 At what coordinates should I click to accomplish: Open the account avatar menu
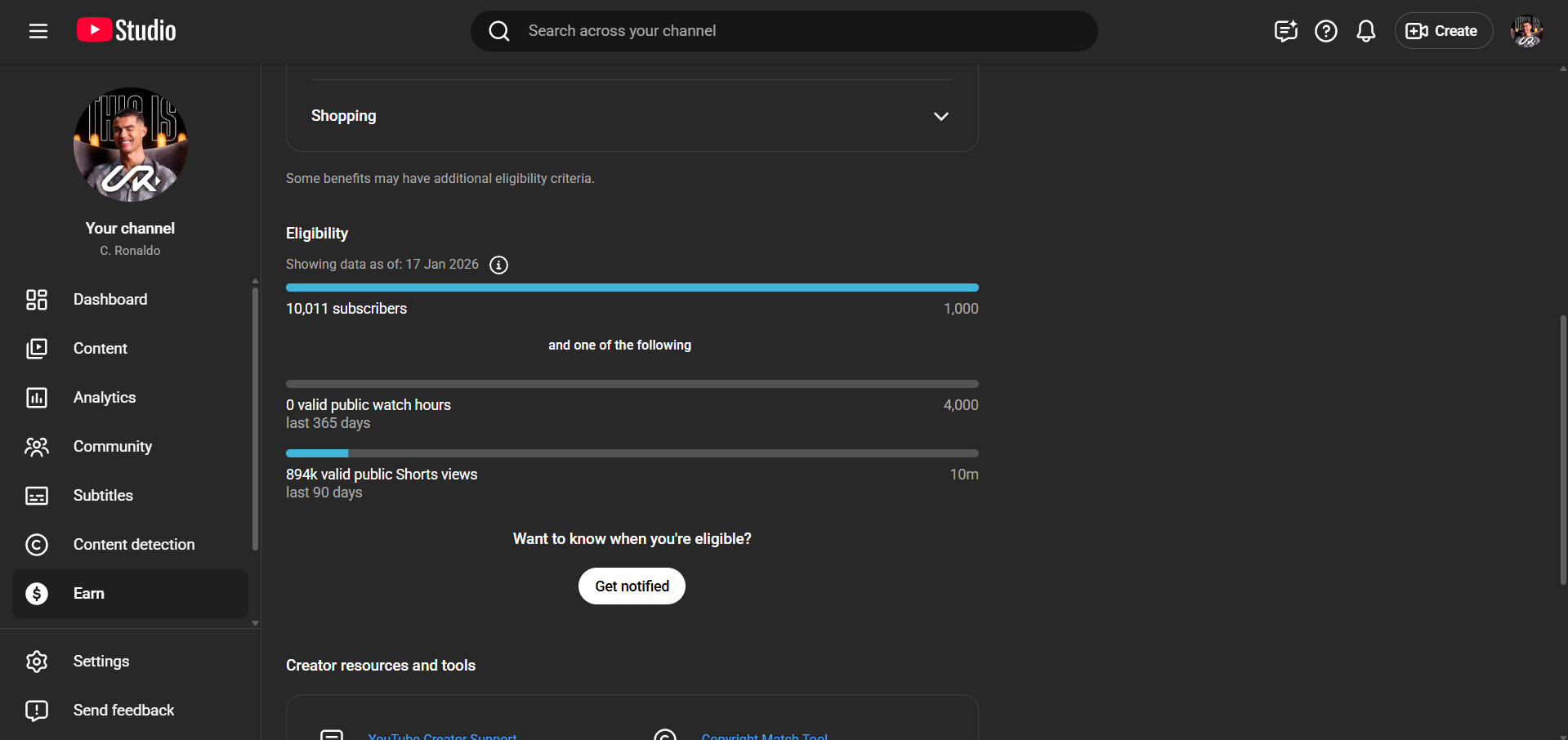click(x=1526, y=31)
